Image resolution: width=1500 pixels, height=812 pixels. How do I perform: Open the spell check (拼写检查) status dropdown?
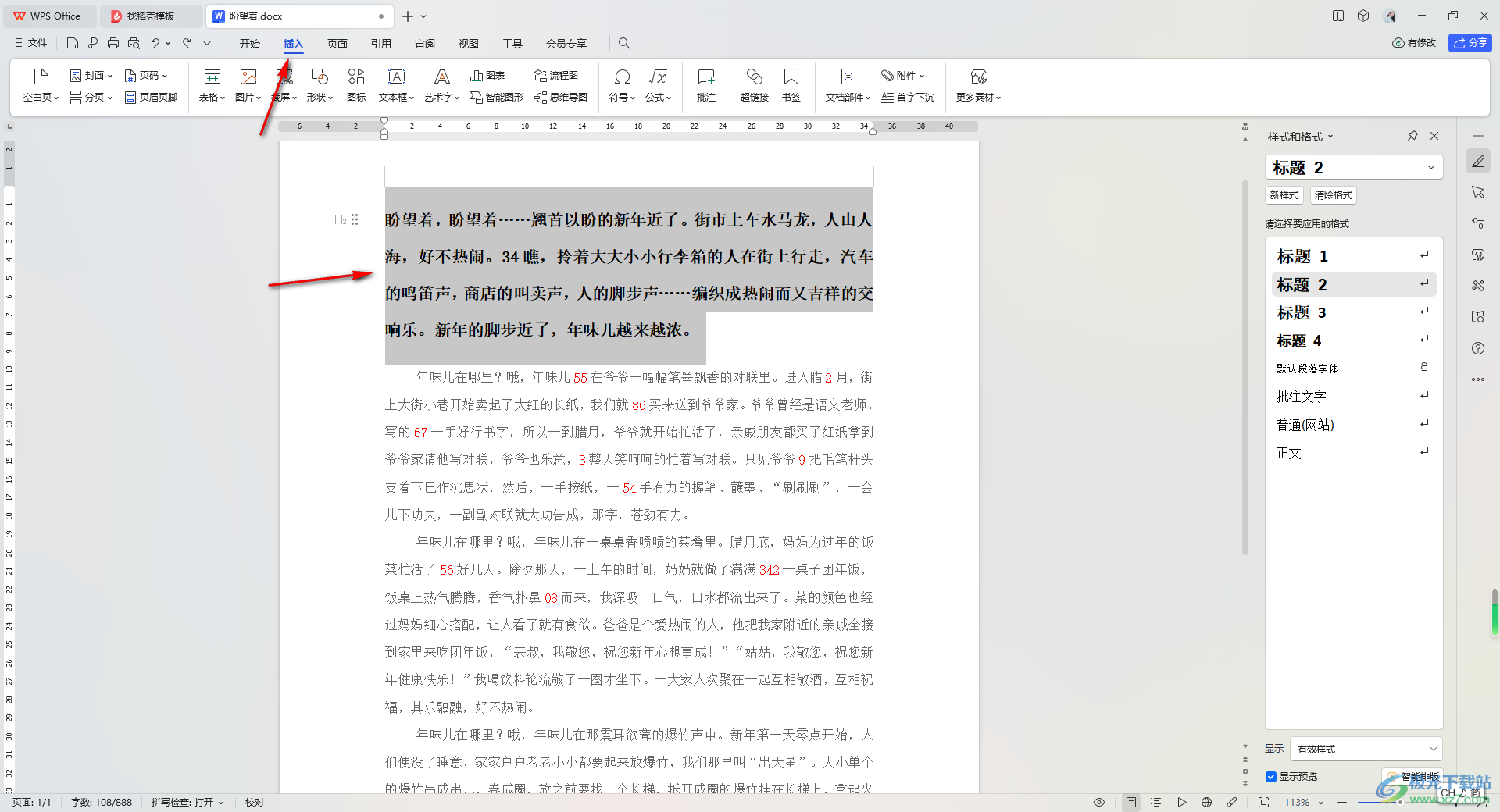(x=187, y=803)
